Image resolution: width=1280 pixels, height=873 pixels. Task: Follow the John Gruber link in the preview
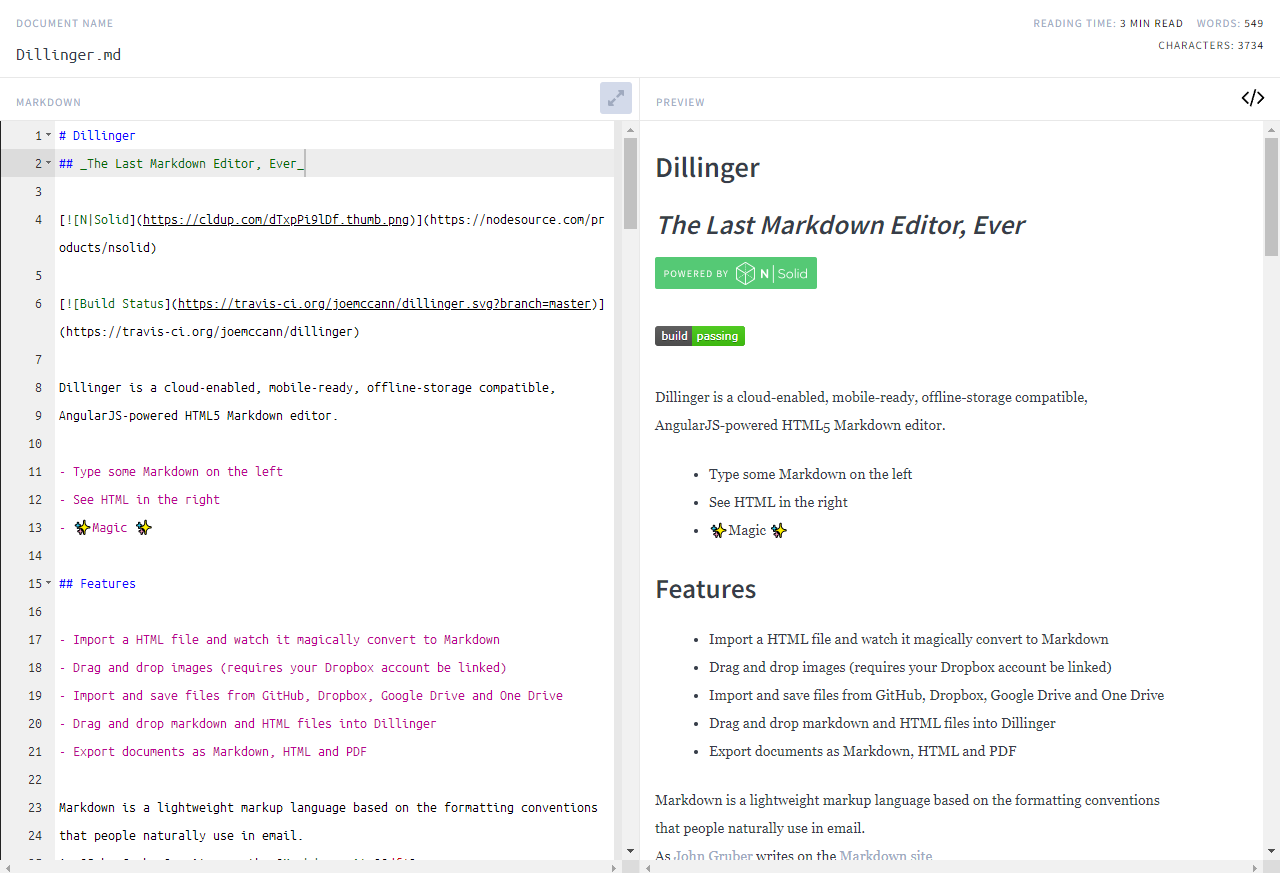pos(713,856)
